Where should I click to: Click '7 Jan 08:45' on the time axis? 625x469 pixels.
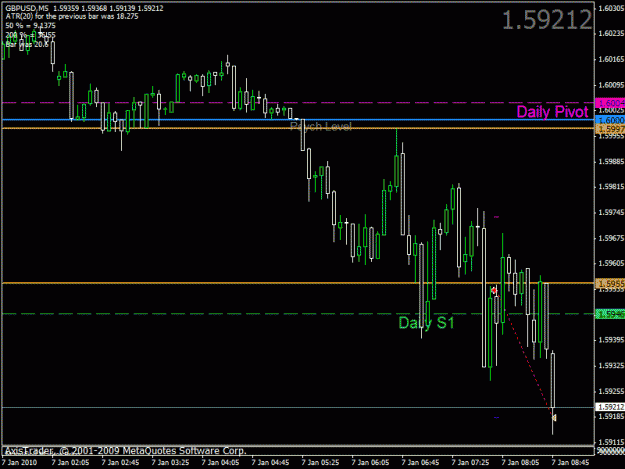570,462
